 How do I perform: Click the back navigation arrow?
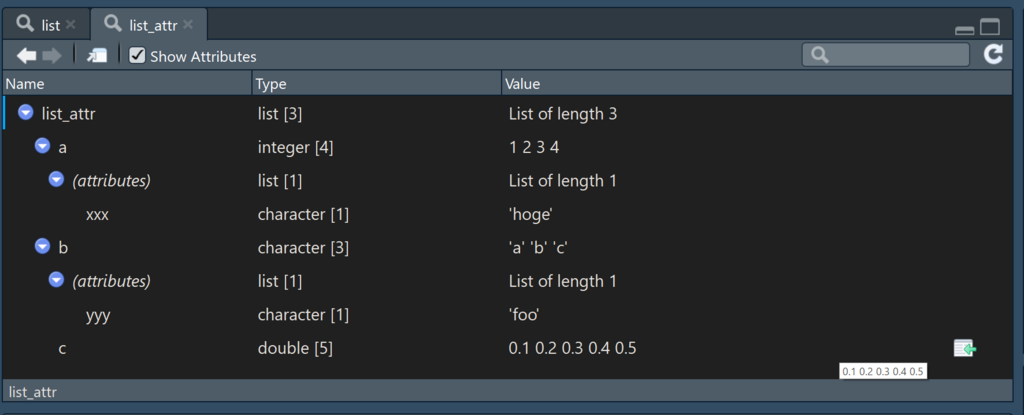27,56
